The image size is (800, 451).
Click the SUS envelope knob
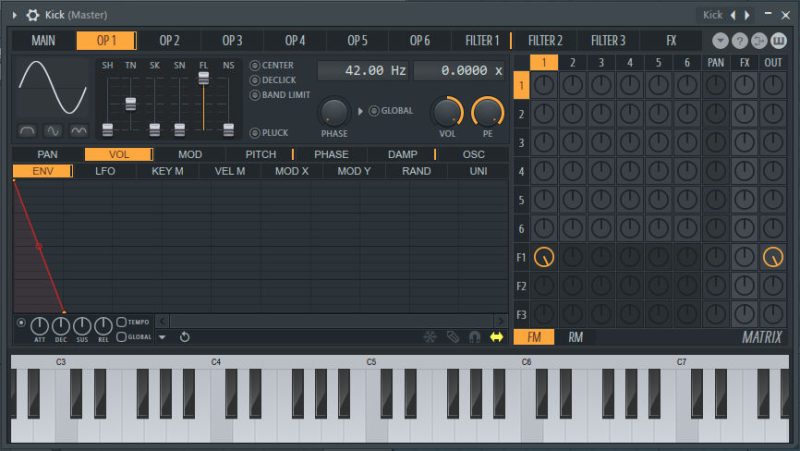(82, 326)
